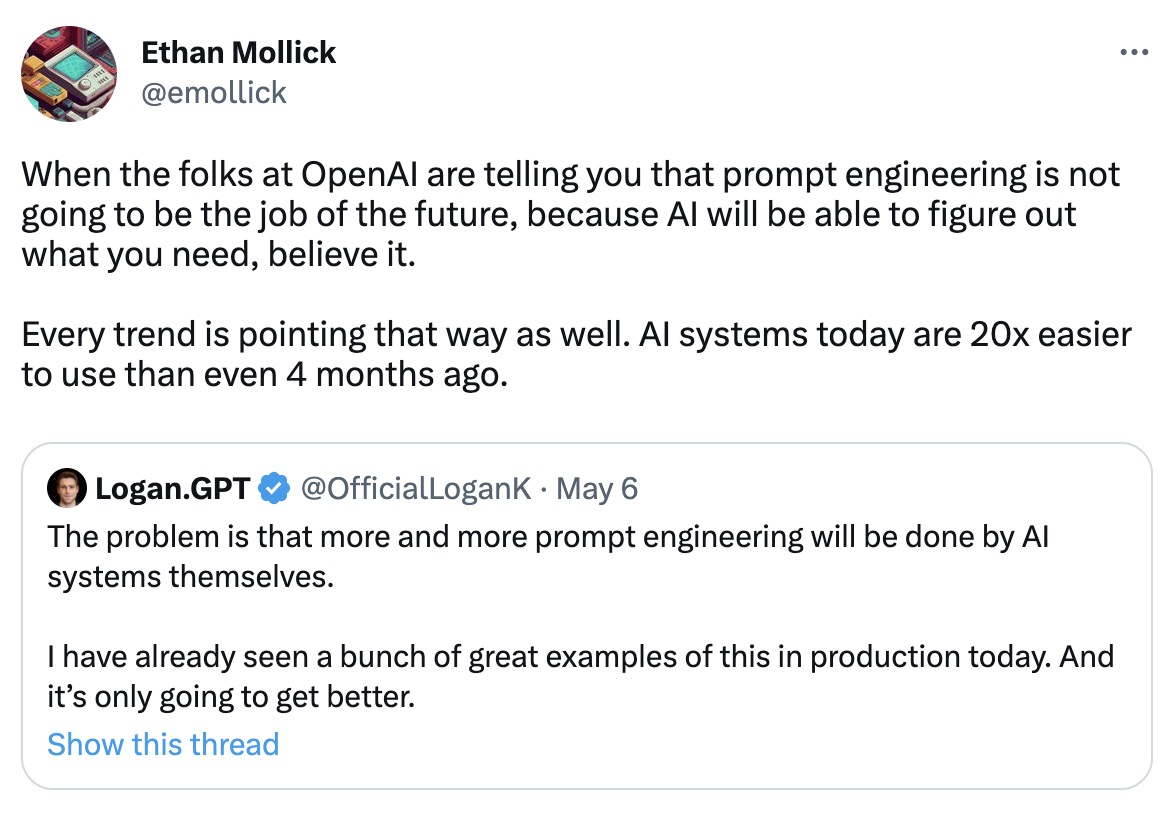
Task: Open the tweet's three-dot more options menu
Action: tap(1133, 53)
